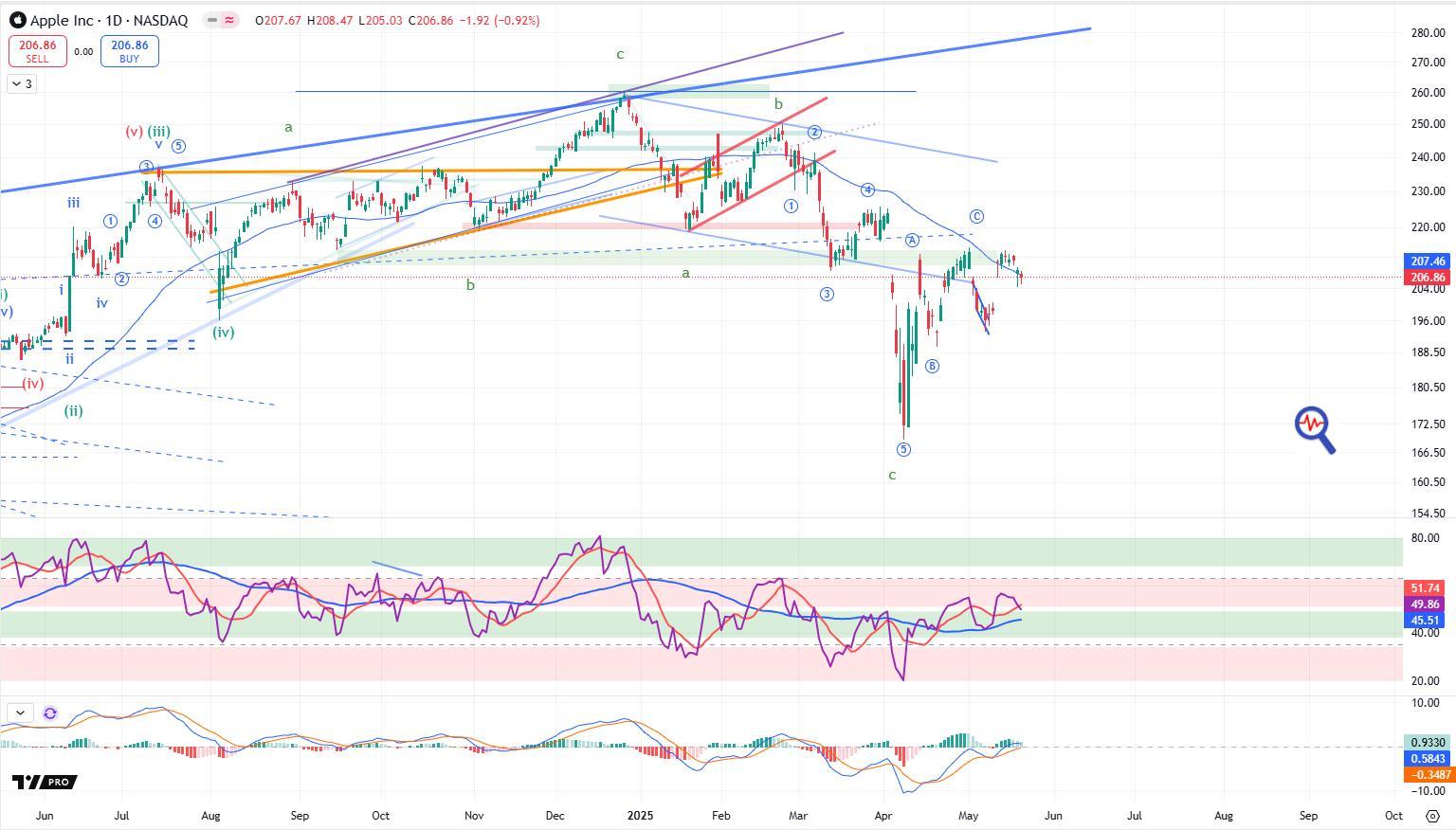Click the Dec label on time axis
This screenshot has height=830, width=1456.
coord(555,816)
